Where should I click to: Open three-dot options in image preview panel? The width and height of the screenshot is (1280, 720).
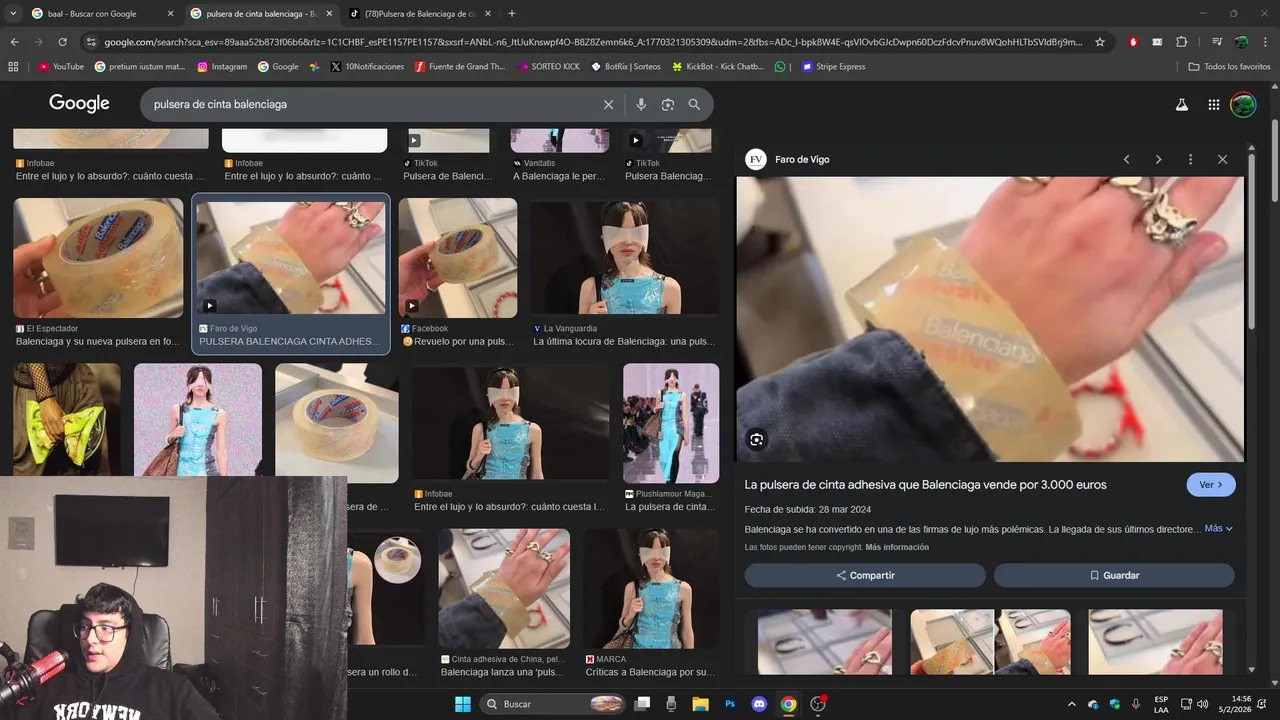coord(1190,159)
